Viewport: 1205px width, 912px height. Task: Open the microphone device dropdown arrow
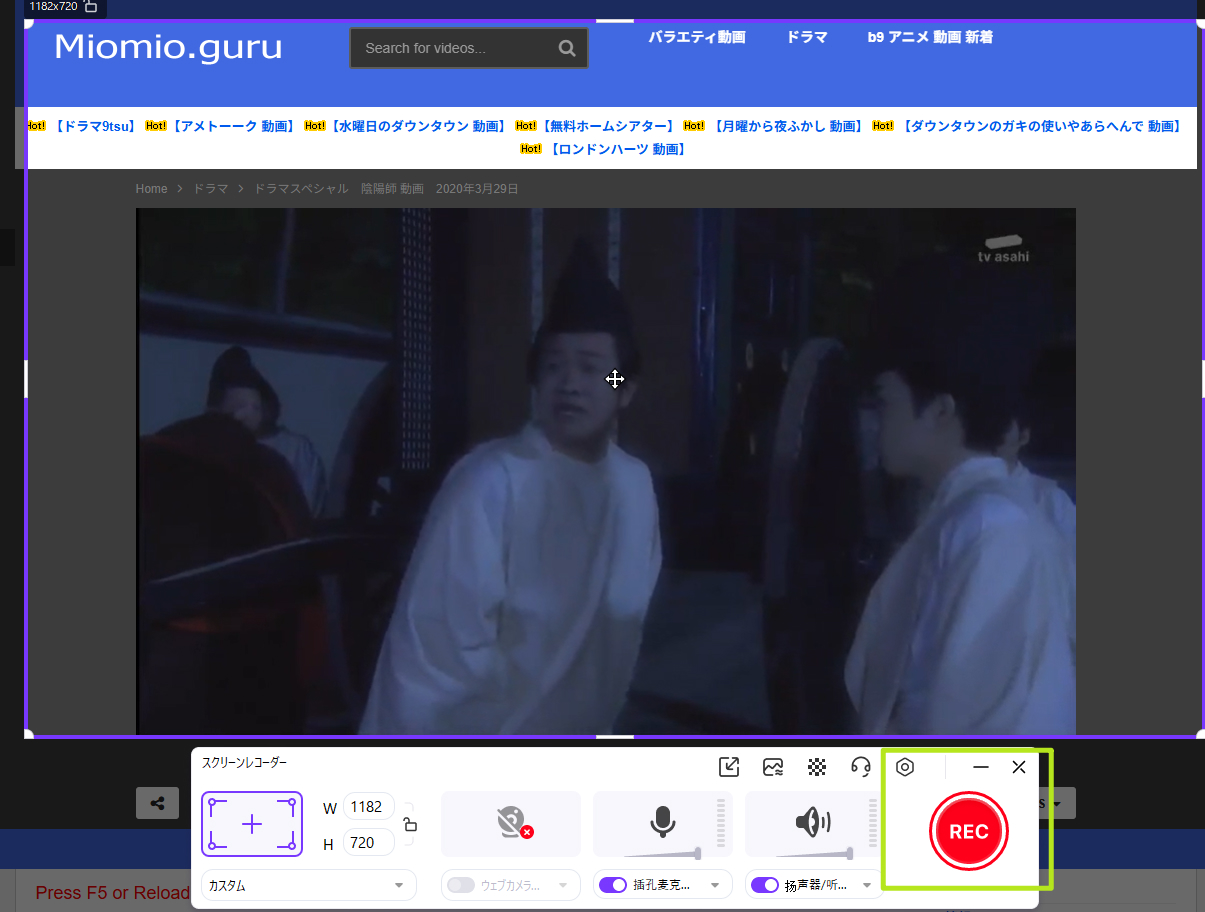click(x=715, y=885)
